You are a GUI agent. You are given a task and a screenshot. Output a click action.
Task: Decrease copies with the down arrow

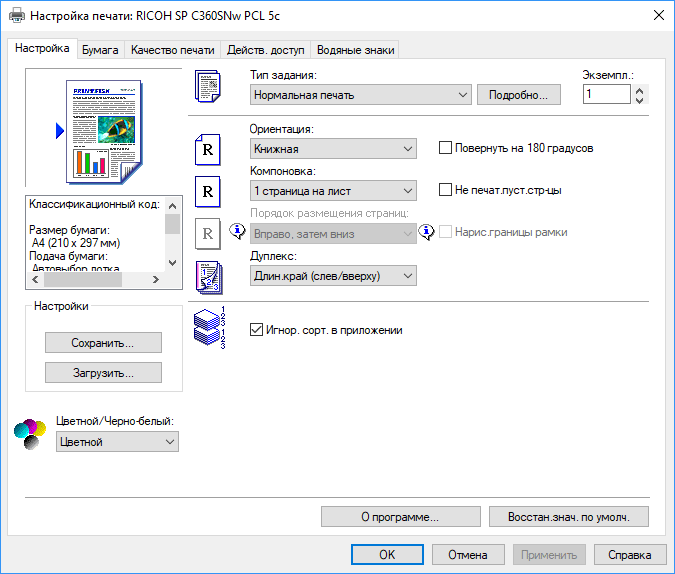(640, 99)
